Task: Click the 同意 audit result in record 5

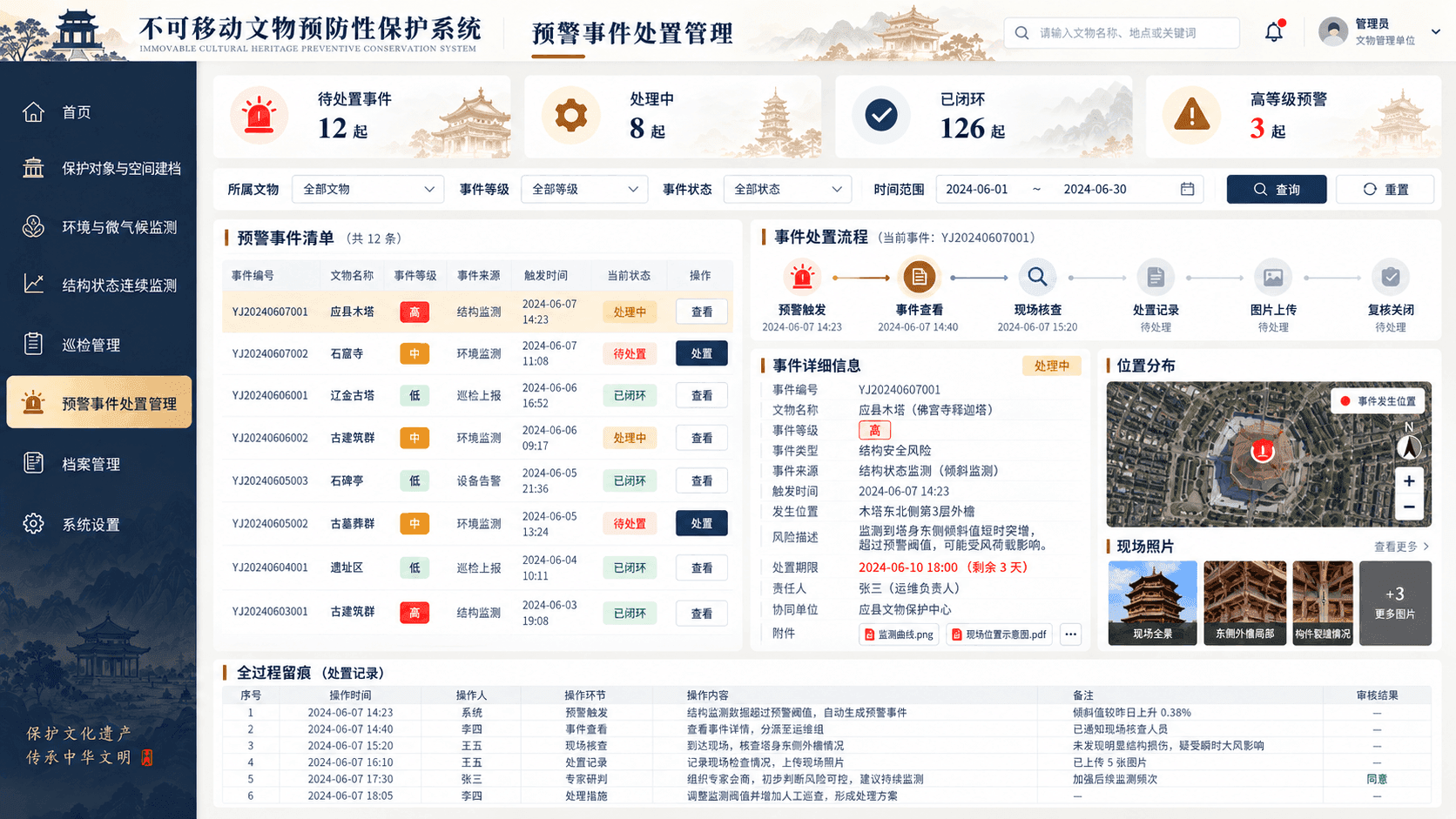Action: click(1377, 779)
